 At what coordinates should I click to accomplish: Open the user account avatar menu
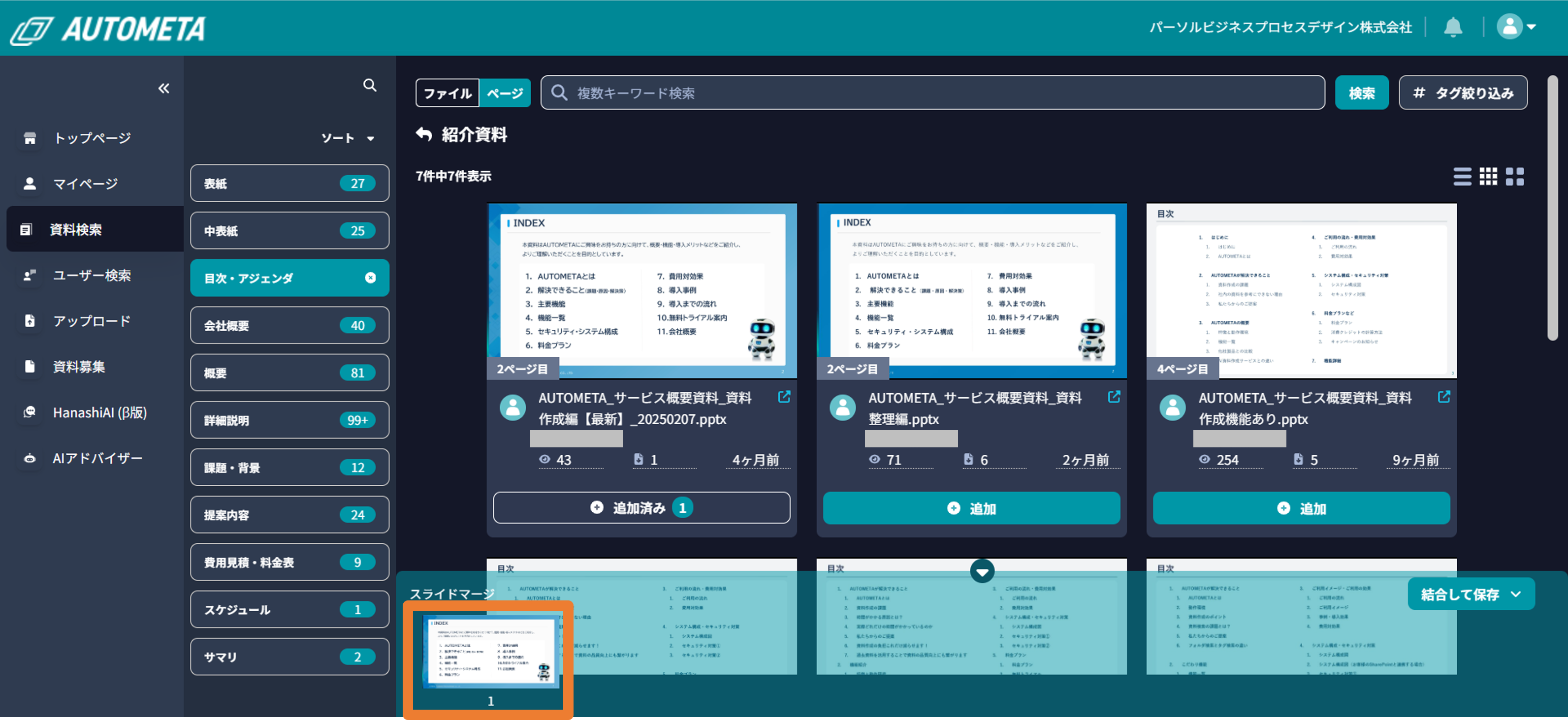click(1516, 27)
